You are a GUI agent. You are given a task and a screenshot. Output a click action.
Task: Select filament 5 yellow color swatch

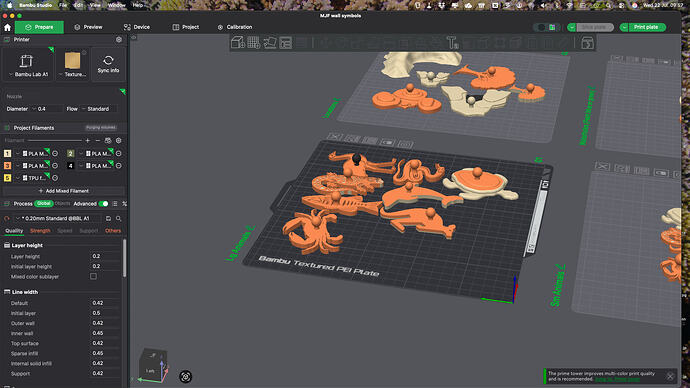click(x=7, y=178)
